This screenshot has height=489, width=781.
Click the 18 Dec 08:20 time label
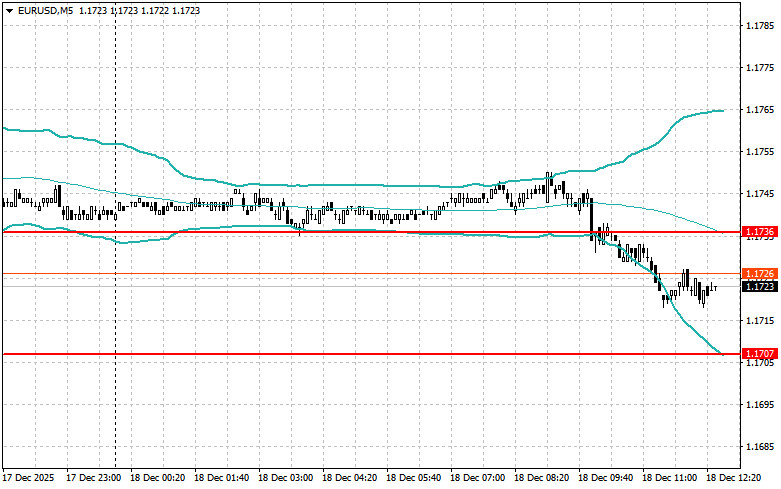541,478
